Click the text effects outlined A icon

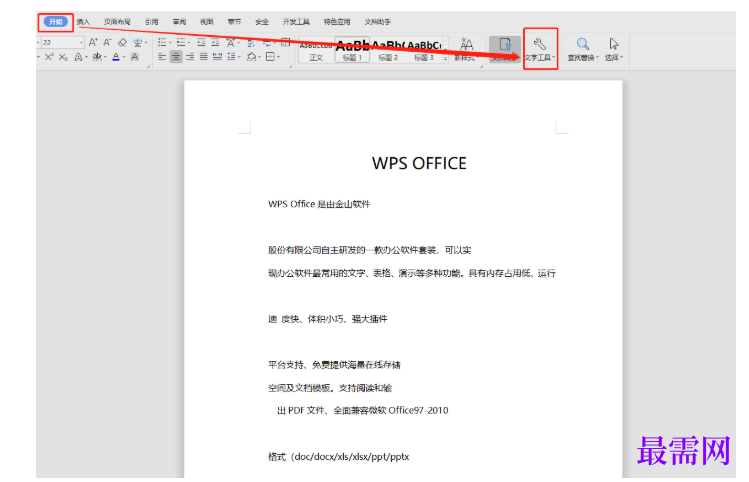click(x=78, y=57)
